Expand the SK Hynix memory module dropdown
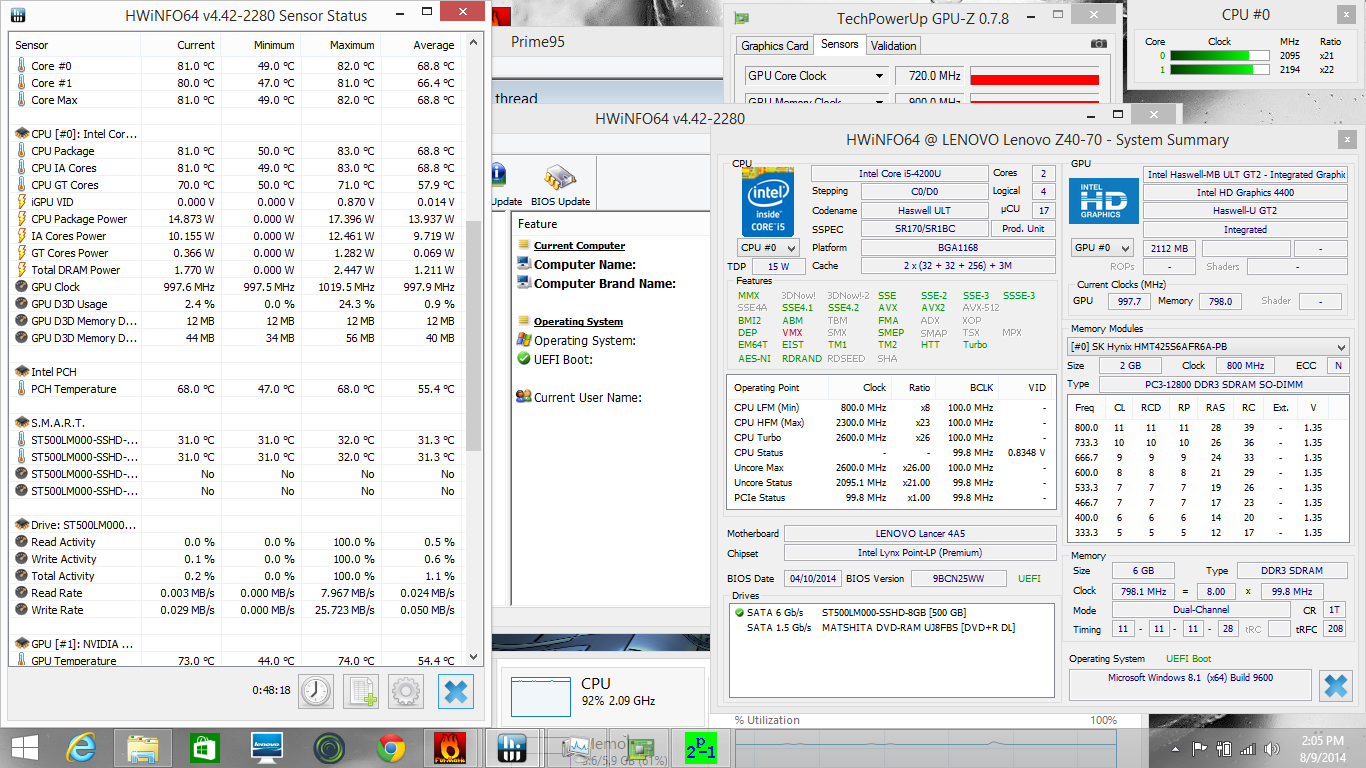 pyautogui.click(x=1209, y=347)
